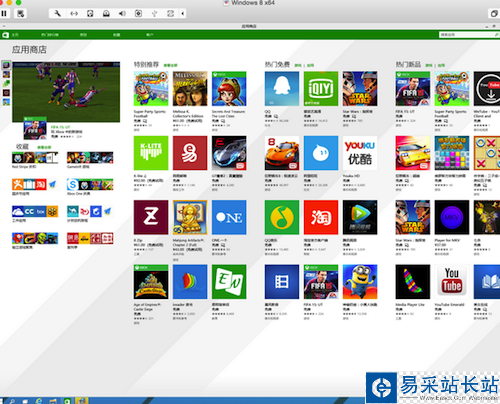This screenshot has width=500, height=404.
Task: Open the Red Stripe collection
Action: [35, 157]
